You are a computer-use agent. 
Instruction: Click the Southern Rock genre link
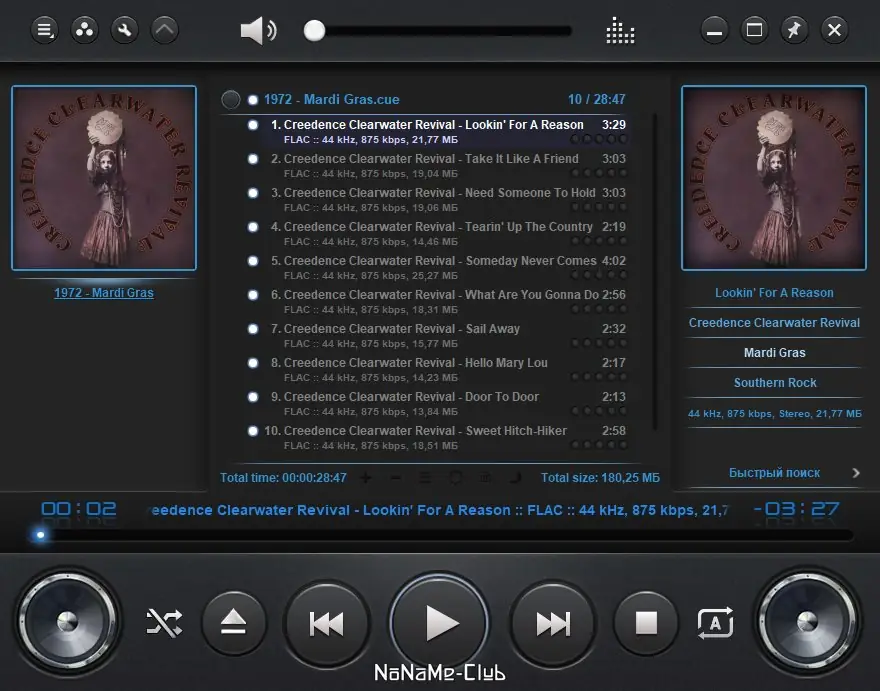pyautogui.click(x=775, y=382)
